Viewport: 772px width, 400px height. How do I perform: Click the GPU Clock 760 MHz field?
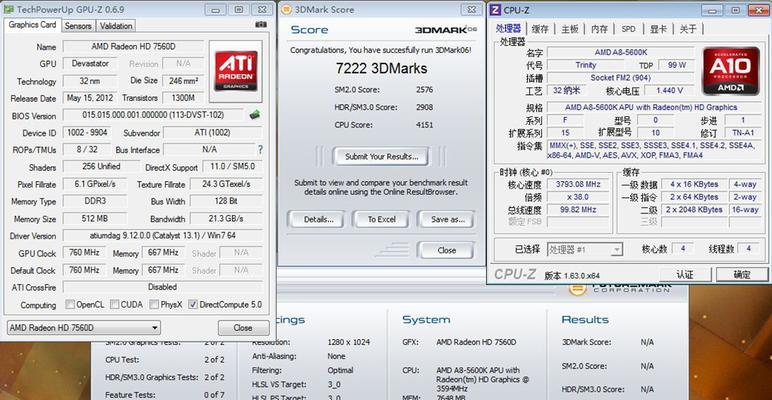tap(85, 253)
